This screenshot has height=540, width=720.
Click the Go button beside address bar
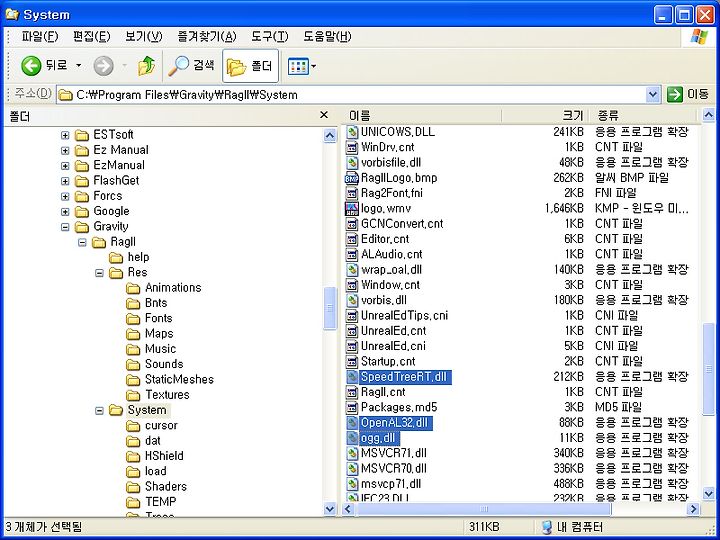[x=687, y=95]
